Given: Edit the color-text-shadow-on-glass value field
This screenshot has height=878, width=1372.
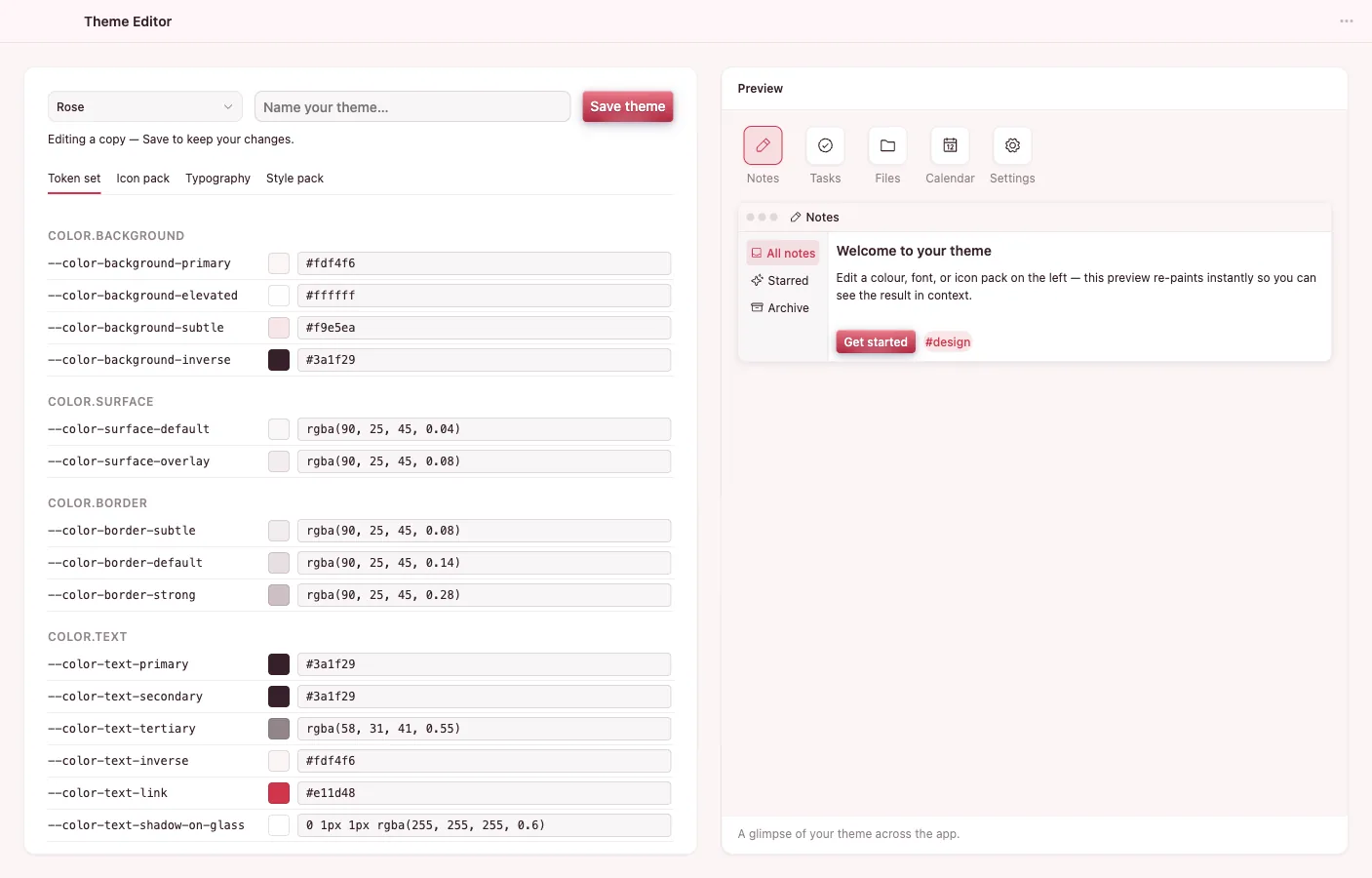Looking at the screenshot, I should pos(484,825).
